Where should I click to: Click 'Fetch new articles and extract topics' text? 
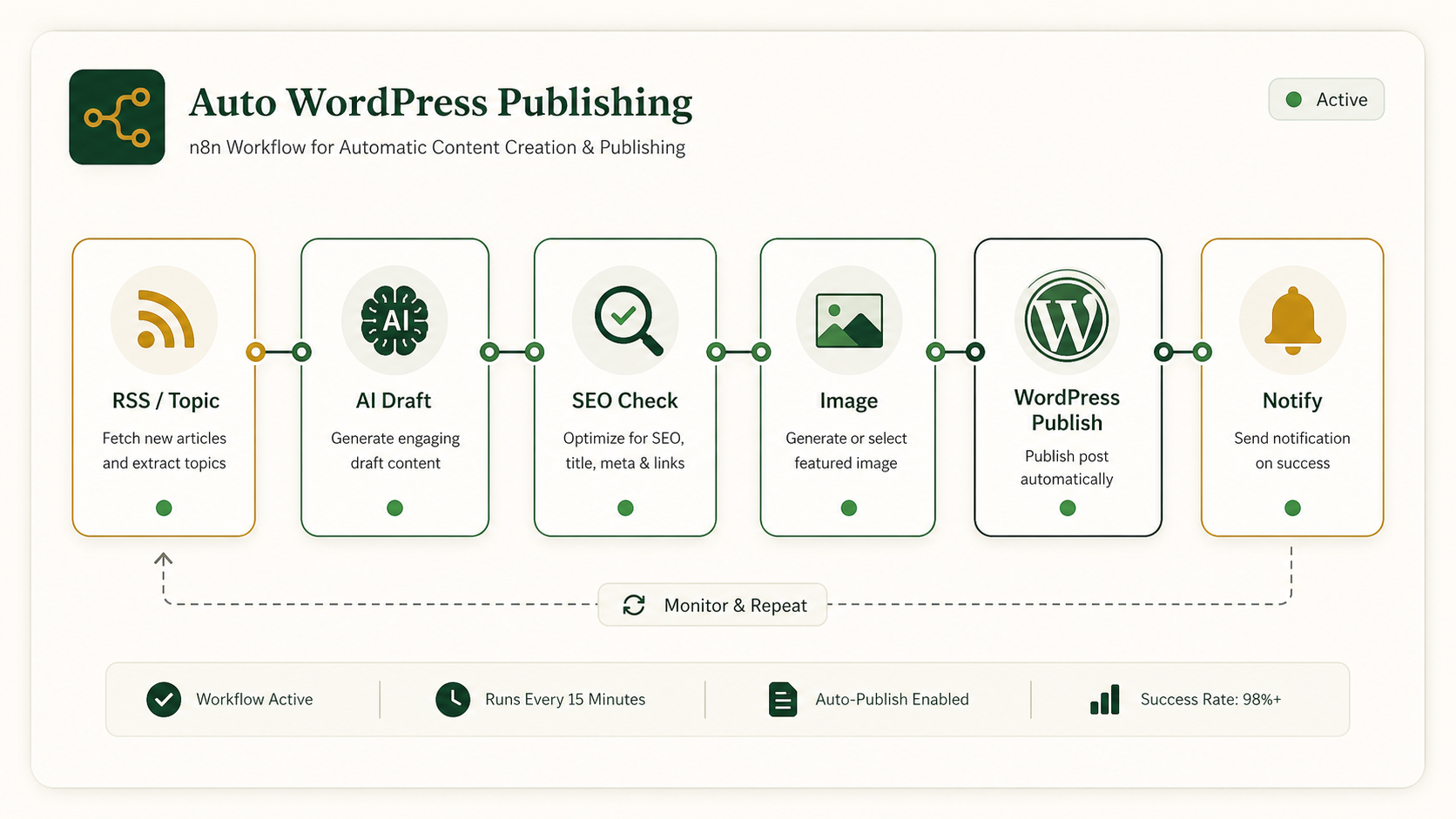point(164,451)
